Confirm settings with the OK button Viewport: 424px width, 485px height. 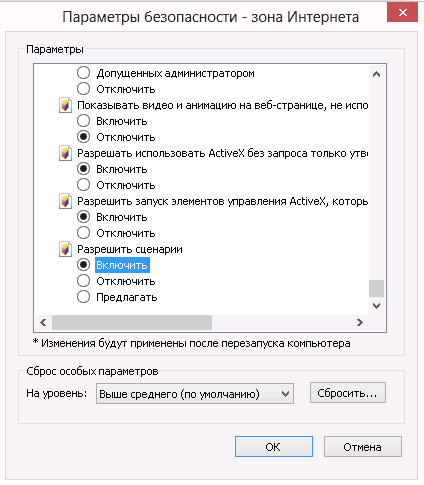274,447
